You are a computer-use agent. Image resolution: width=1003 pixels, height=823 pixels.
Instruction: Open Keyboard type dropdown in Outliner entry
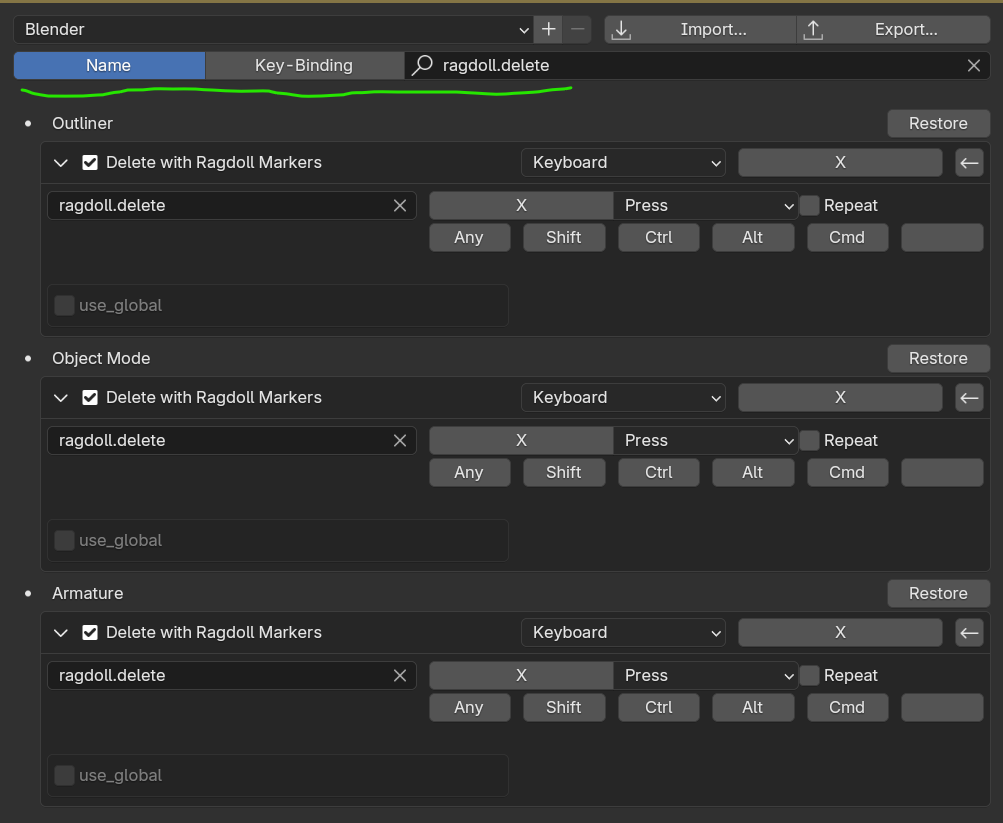[x=622, y=162]
